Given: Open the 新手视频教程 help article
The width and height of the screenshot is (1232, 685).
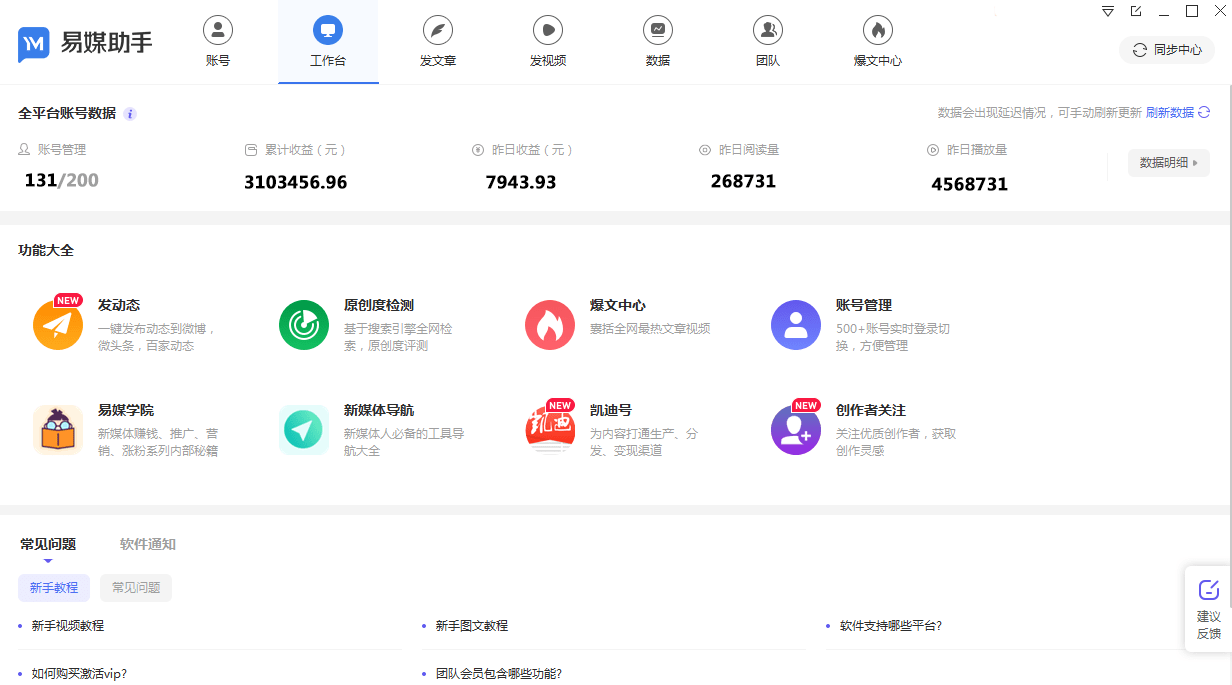Looking at the screenshot, I should click(x=68, y=626).
